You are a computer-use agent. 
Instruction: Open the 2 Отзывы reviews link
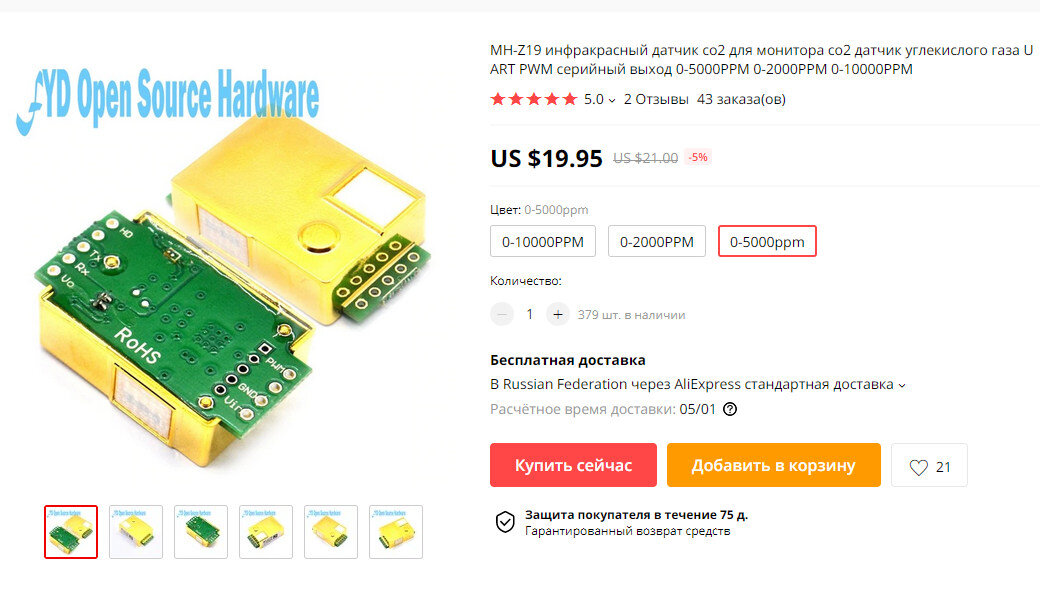pos(656,99)
